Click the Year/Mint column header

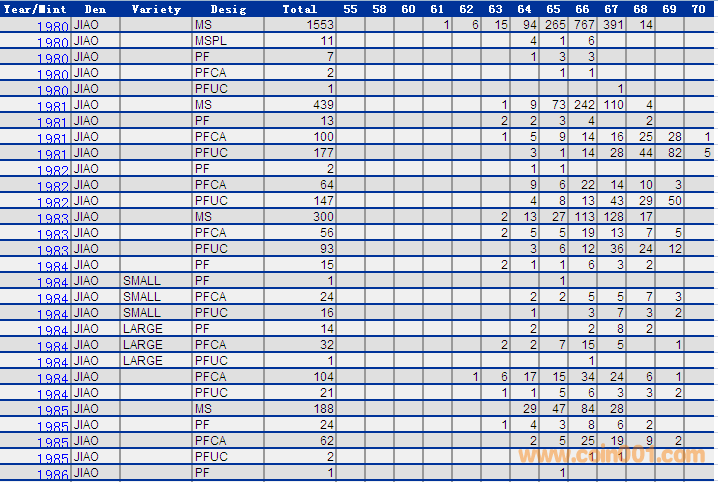tap(36, 9)
